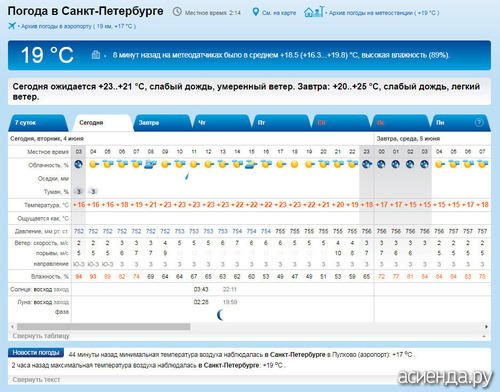This screenshot has height=392, width=500.
Task: Click the airplane icon for airport archive
Action: [x=12, y=26]
